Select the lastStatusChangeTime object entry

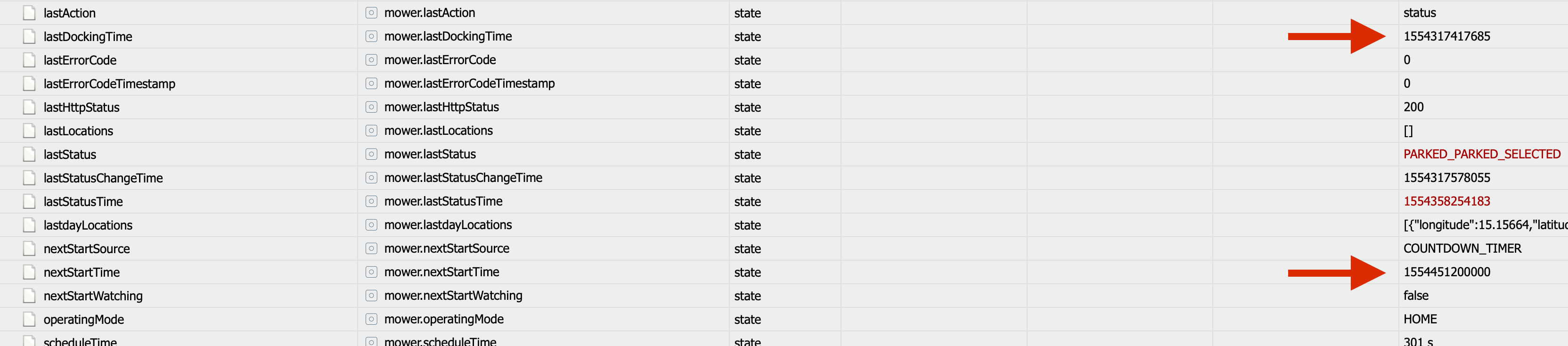pyautogui.click(x=104, y=179)
